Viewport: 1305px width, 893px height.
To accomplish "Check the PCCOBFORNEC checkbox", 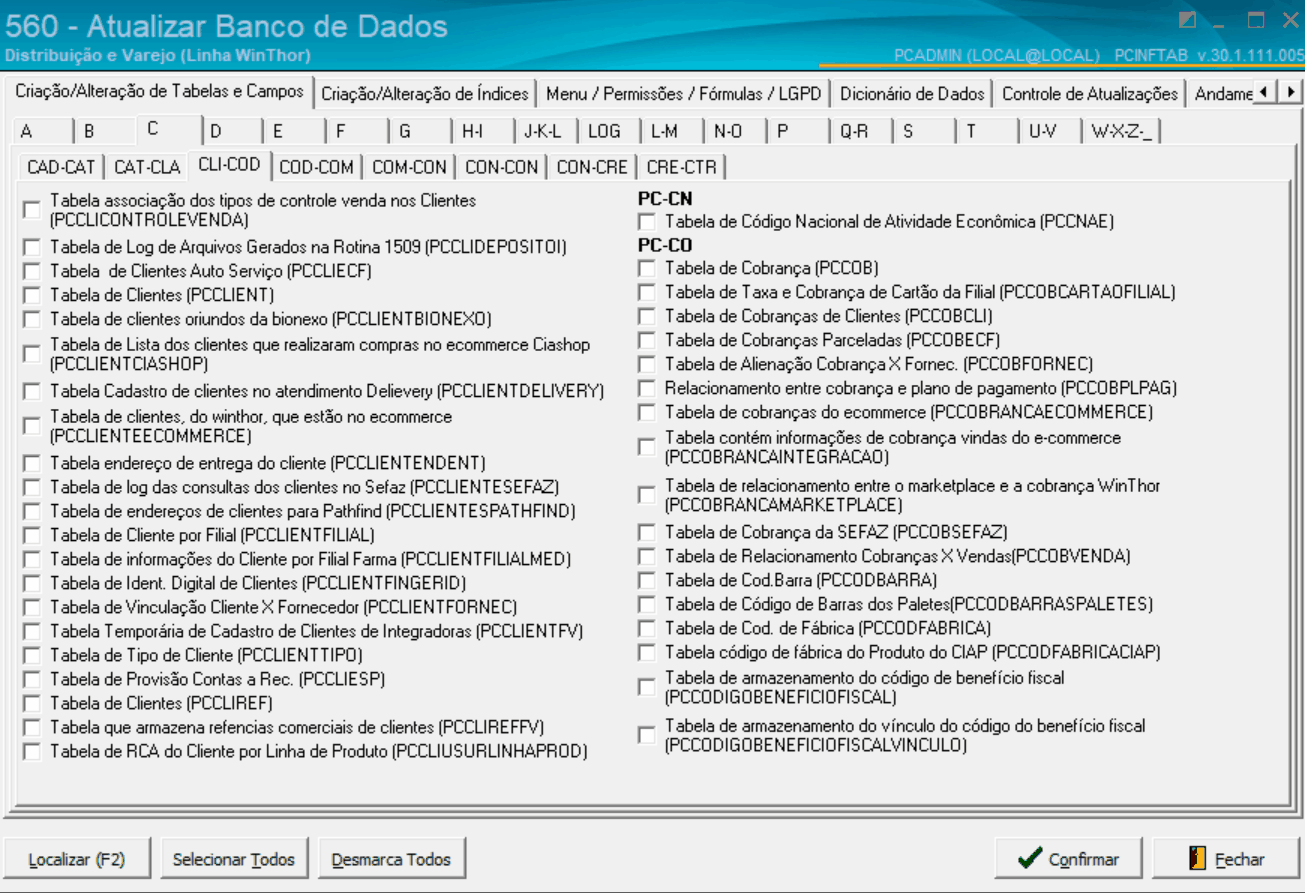I will pyautogui.click(x=647, y=364).
